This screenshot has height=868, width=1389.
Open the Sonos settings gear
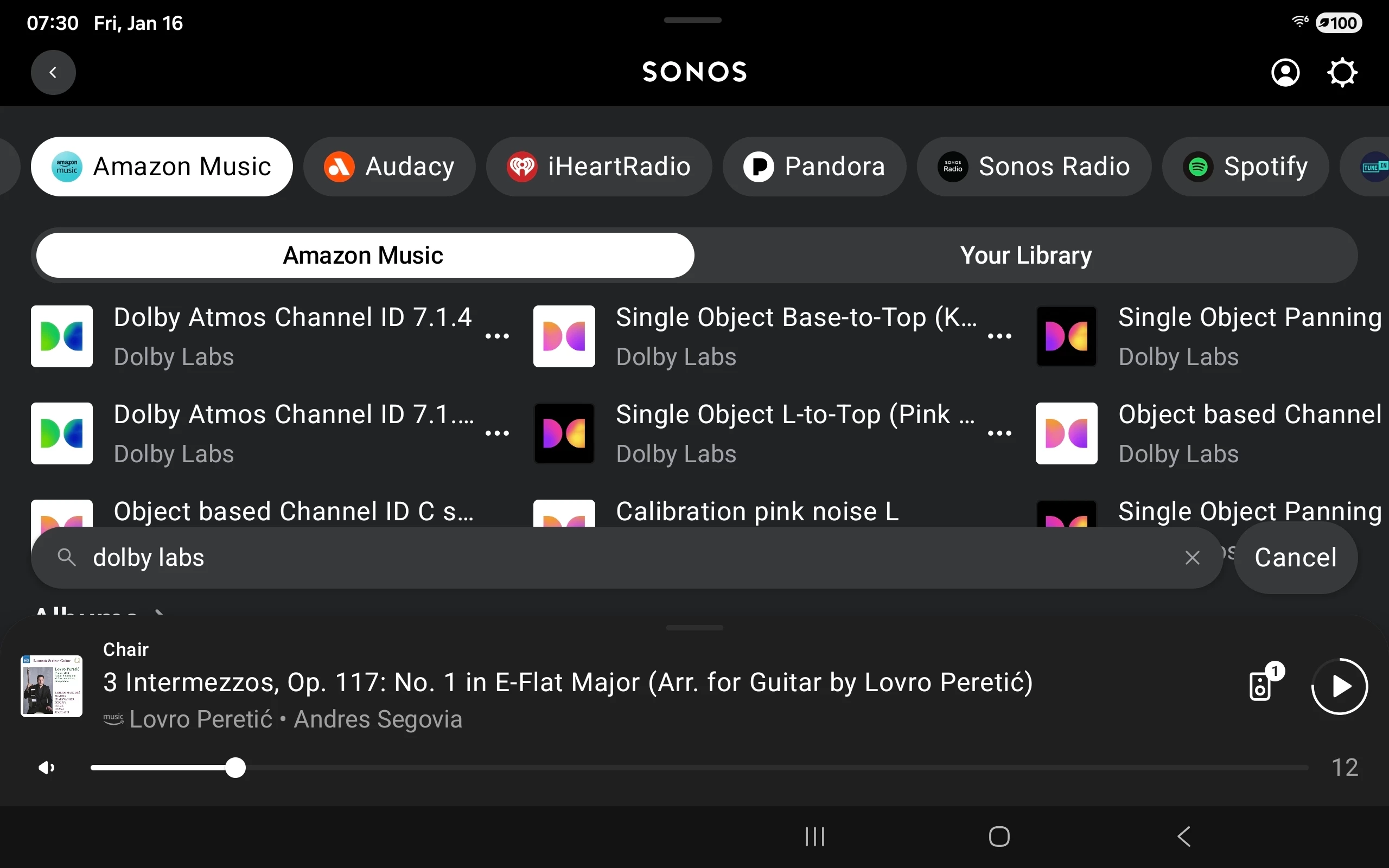point(1342,72)
